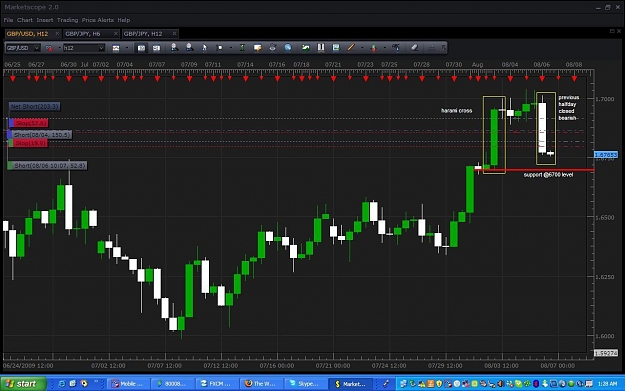The width and height of the screenshot is (625, 391).
Task: Open the Chart menu
Action: tap(25, 20)
